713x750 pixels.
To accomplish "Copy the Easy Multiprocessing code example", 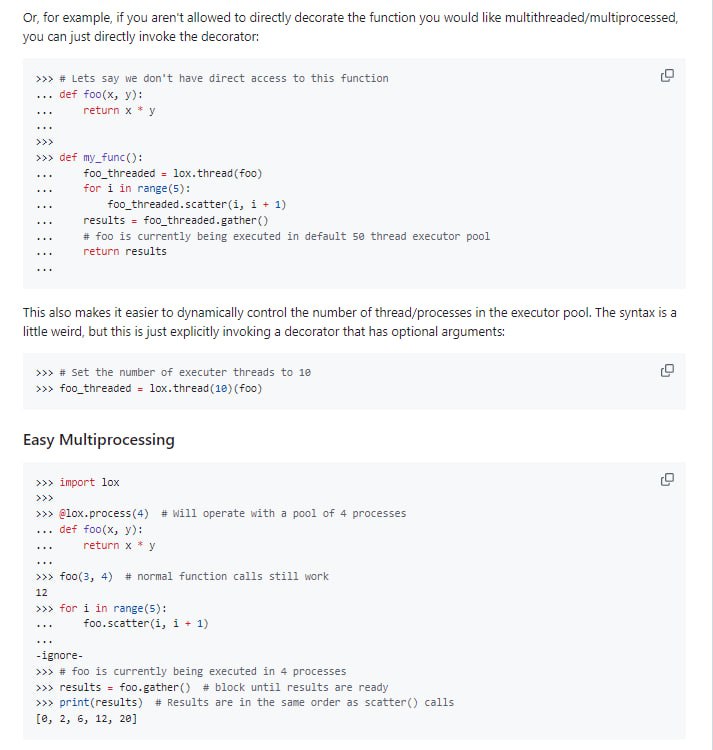I will coord(667,480).
